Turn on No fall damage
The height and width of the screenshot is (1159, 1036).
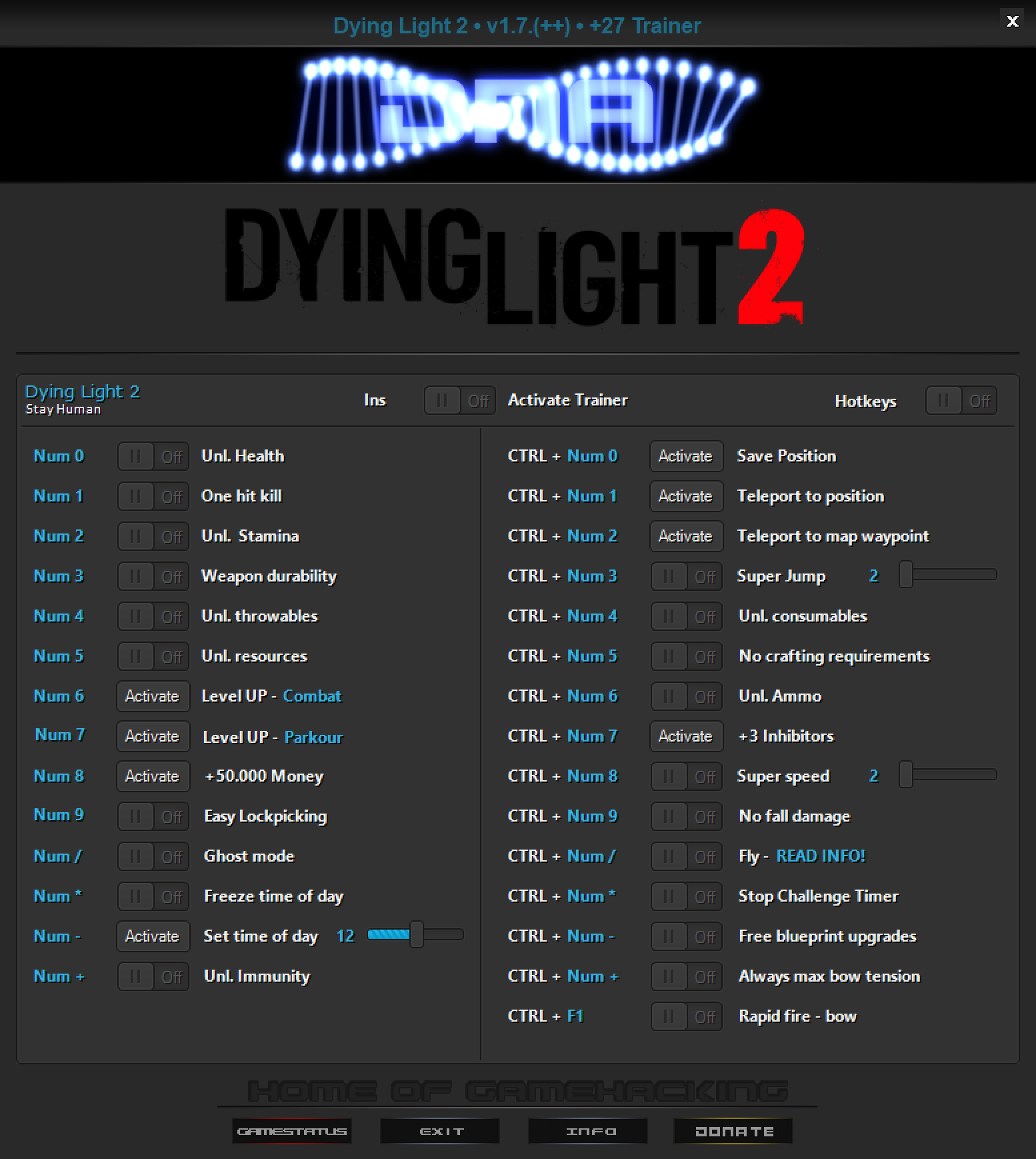(x=687, y=816)
